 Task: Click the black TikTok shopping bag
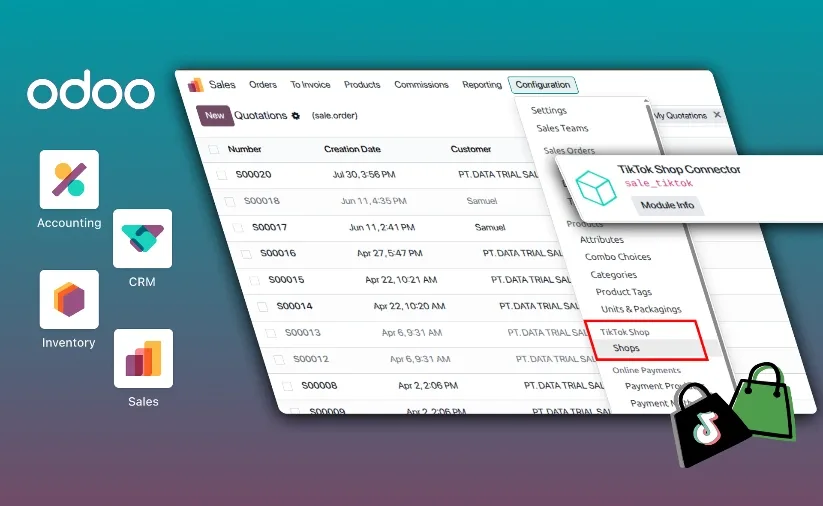[709, 426]
